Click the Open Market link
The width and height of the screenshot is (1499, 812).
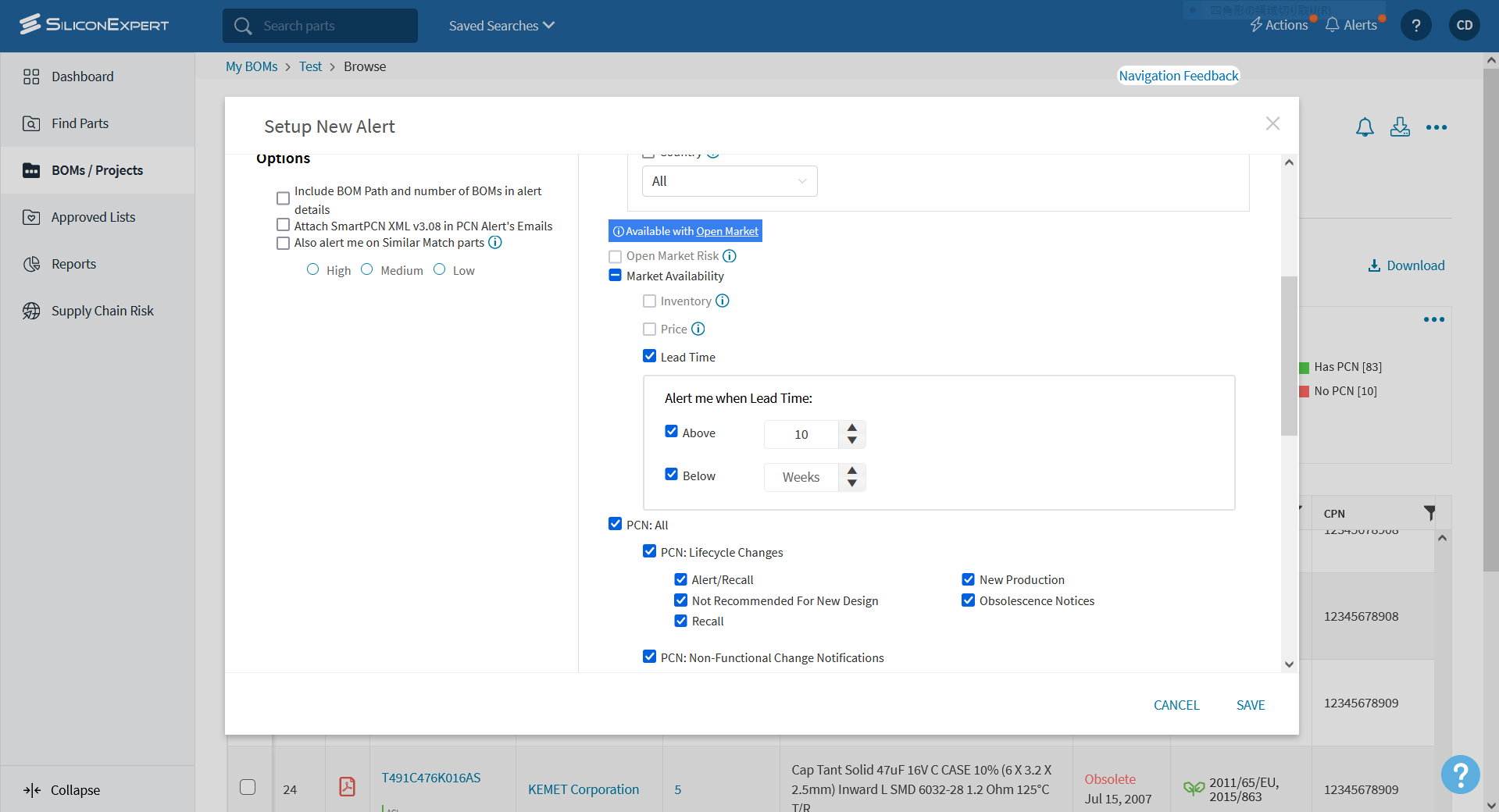pyautogui.click(x=726, y=231)
